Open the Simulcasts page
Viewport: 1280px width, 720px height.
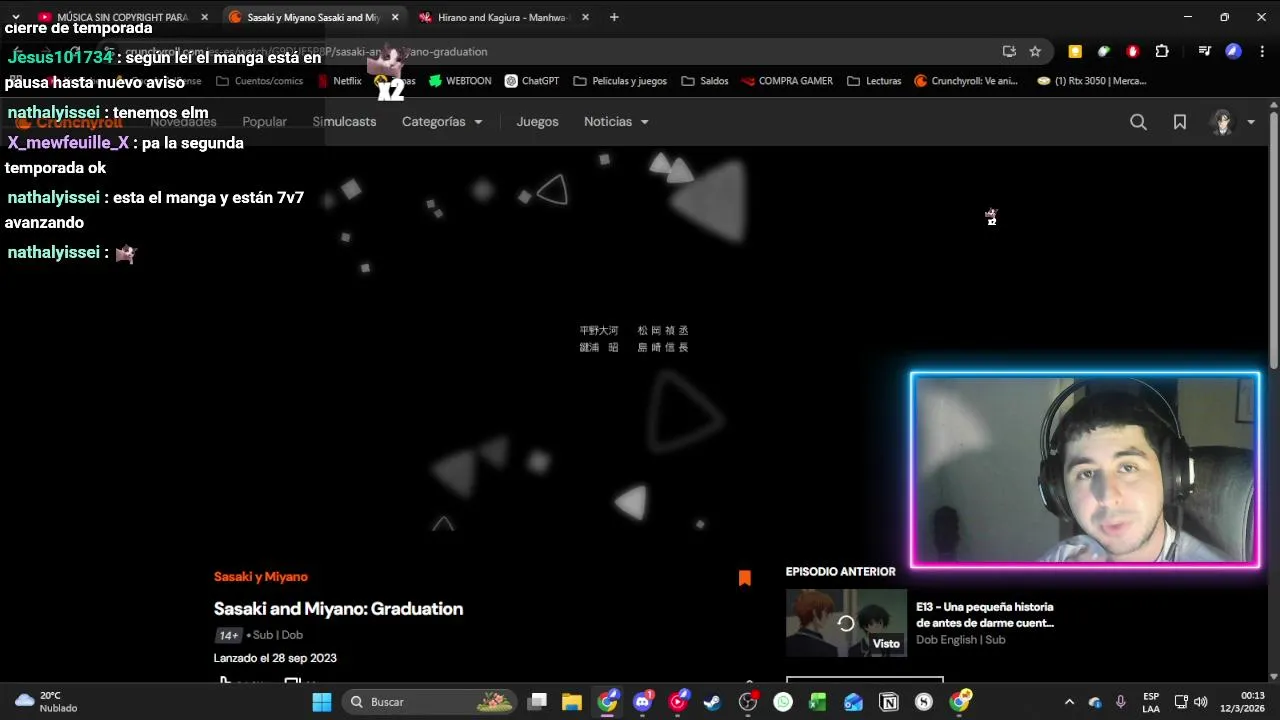pyautogui.click(x=344, y=122)
